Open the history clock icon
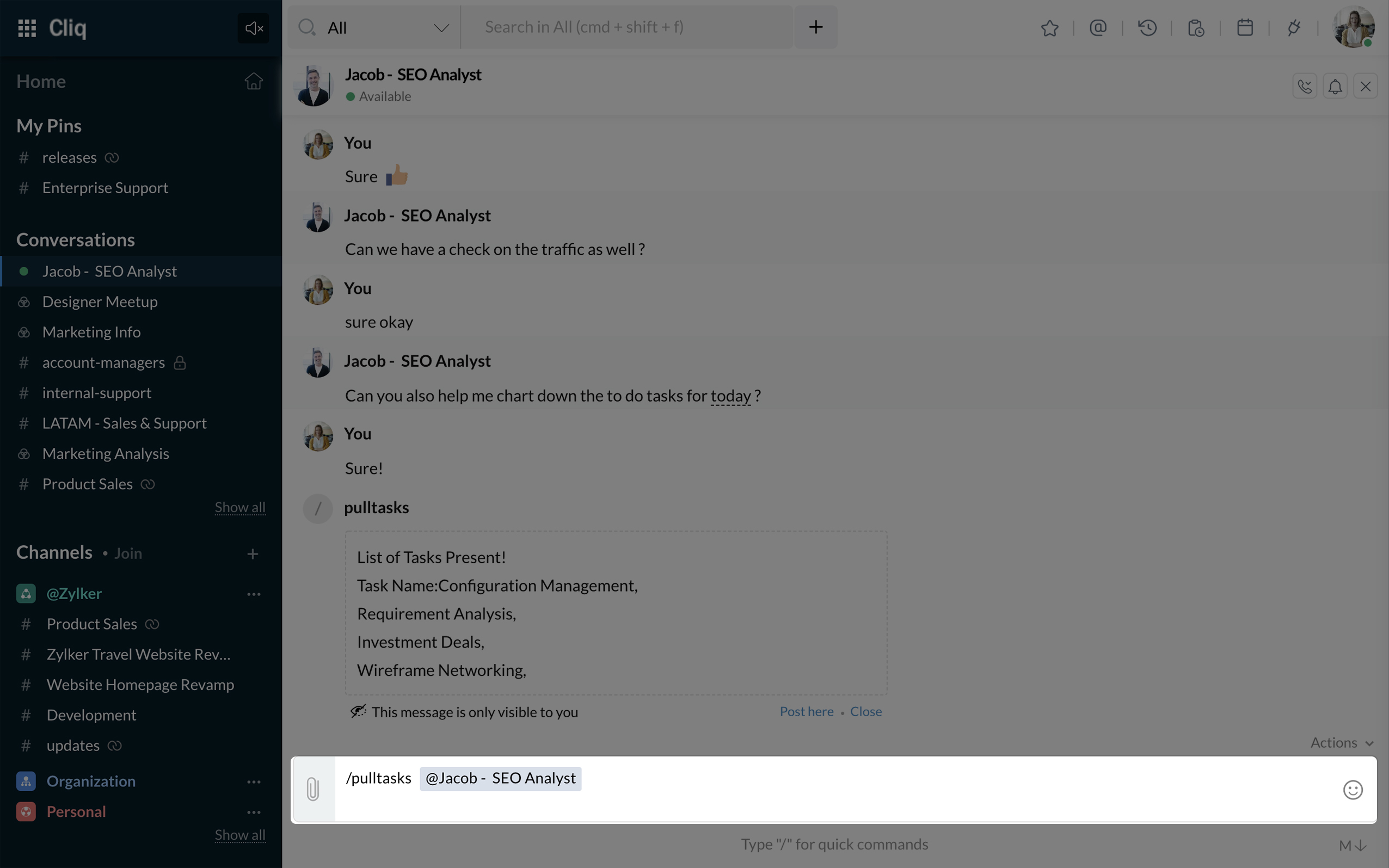 tap(1147, 28)
